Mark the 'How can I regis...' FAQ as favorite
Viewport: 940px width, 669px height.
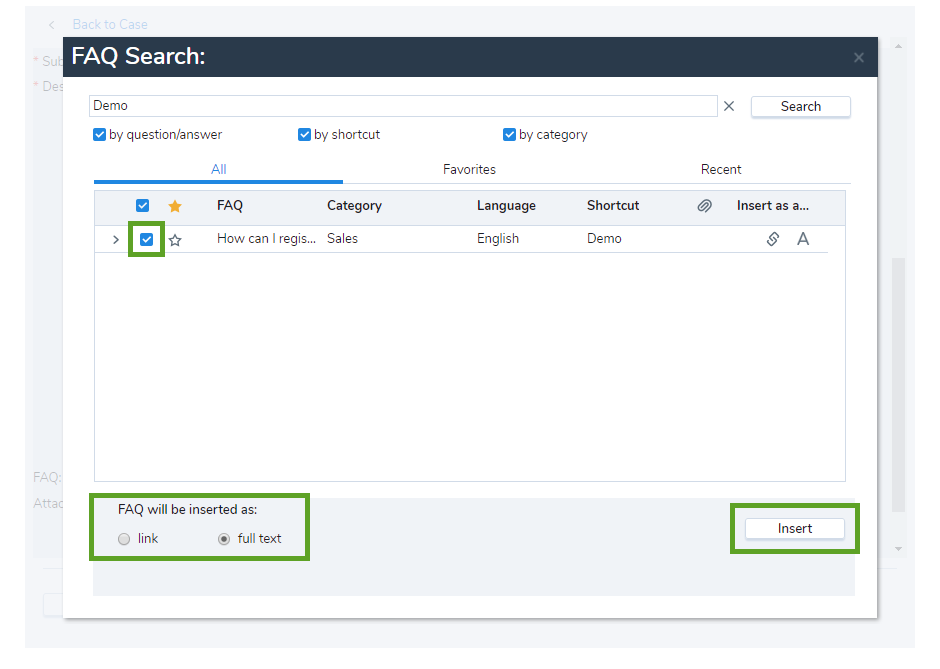tap(175, 240)
